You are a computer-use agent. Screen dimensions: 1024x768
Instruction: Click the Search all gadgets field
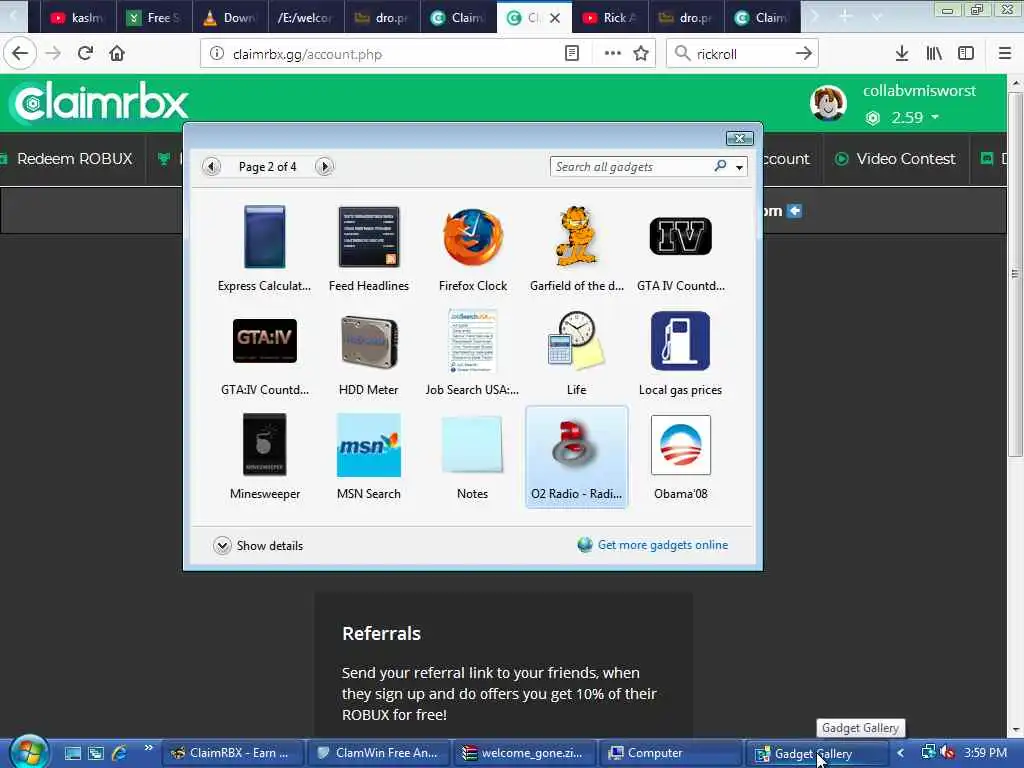pyautogui.click(x=631, y=167)
